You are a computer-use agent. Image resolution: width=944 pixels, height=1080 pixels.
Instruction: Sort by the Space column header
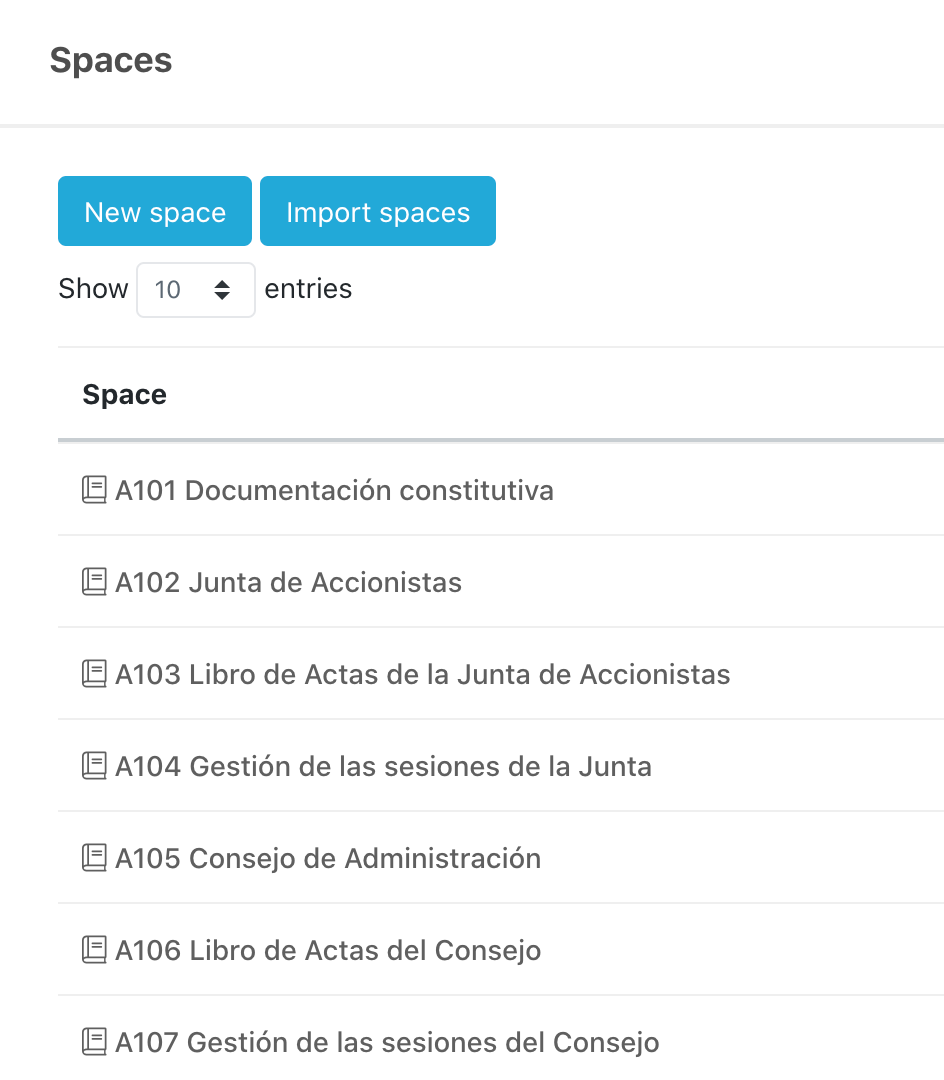[x=124, y=394]
